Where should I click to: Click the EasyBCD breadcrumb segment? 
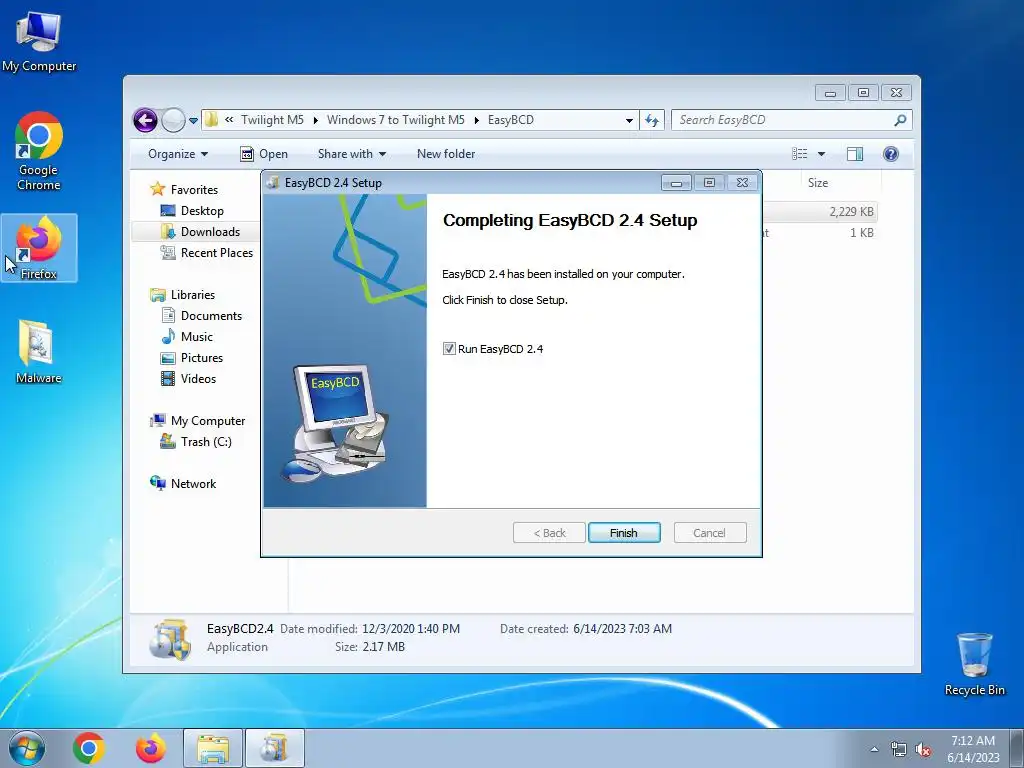pyautogui.click(x=511, y=120)
